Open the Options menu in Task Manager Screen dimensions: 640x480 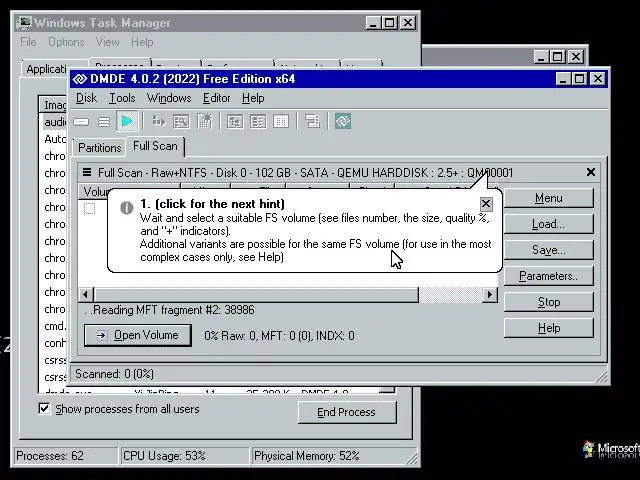click(66, 42)
